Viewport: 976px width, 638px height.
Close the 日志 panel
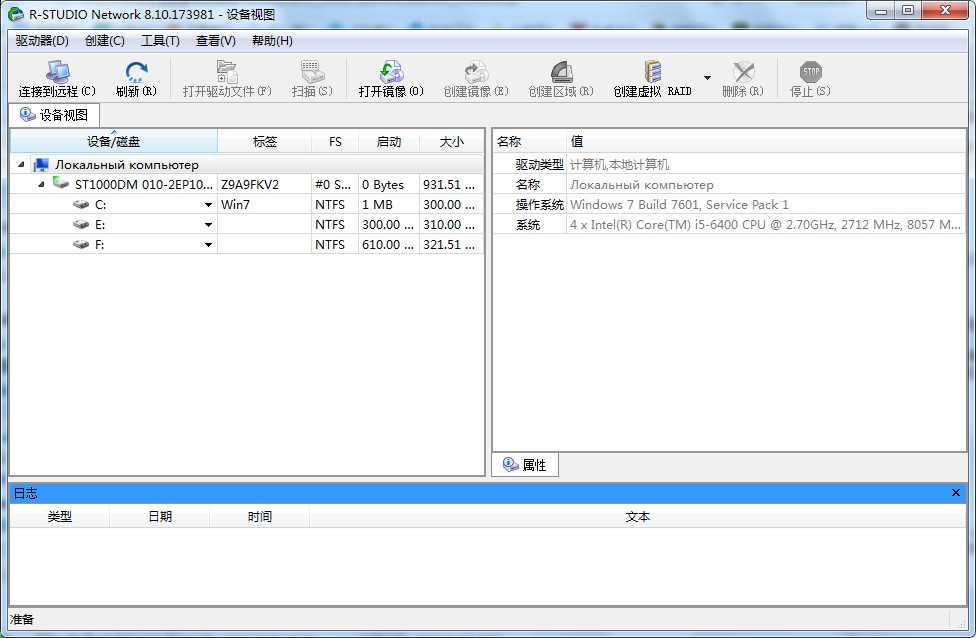click(x=955, y=492)
